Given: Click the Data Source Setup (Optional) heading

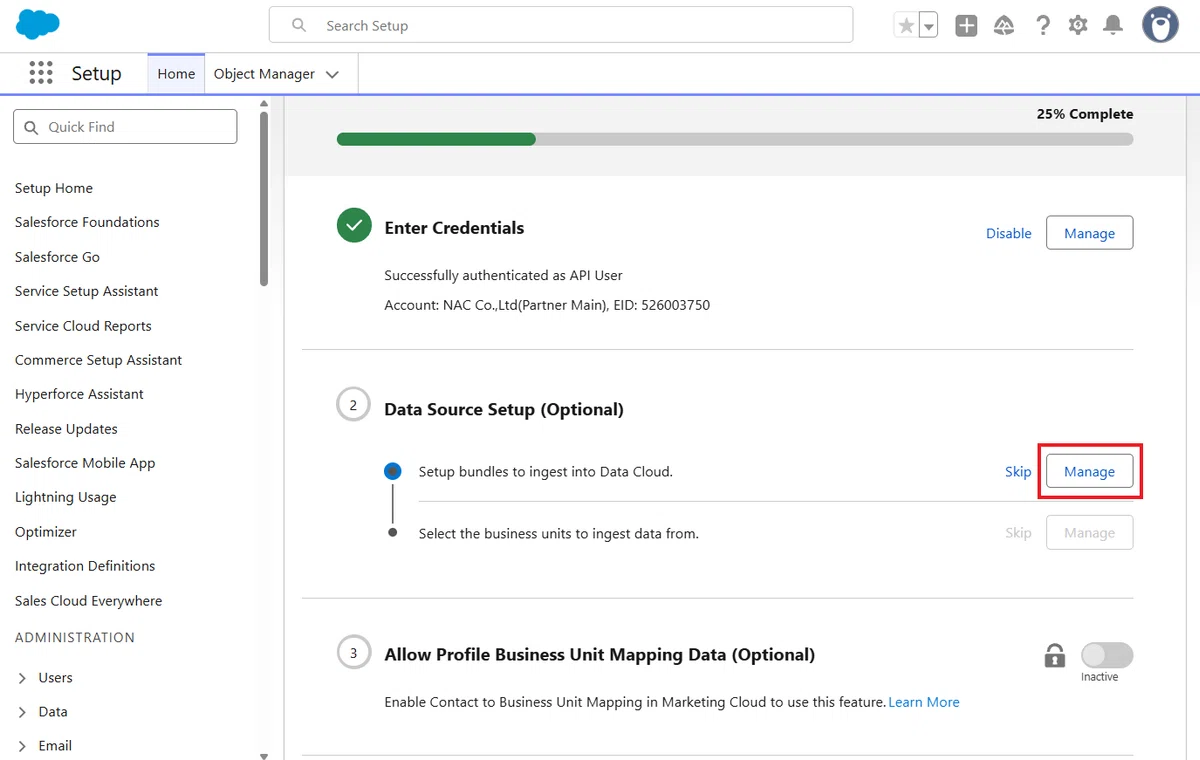Looking at the screenshot, I should [504, 409].
